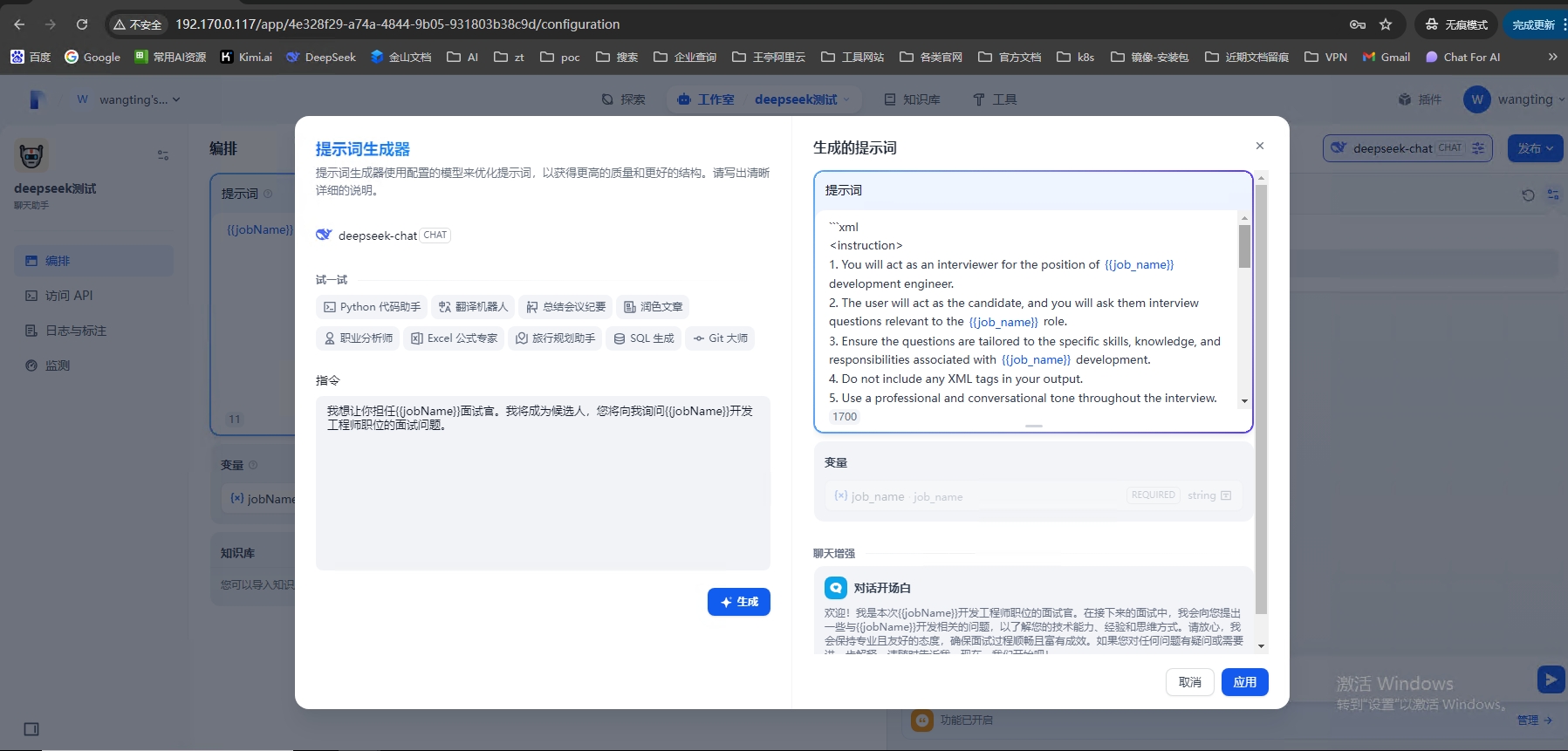This screenshot has height=751, width=1568.
Task: Click the prompt box scrollbar down arrow
Action: click(1244, 401)
